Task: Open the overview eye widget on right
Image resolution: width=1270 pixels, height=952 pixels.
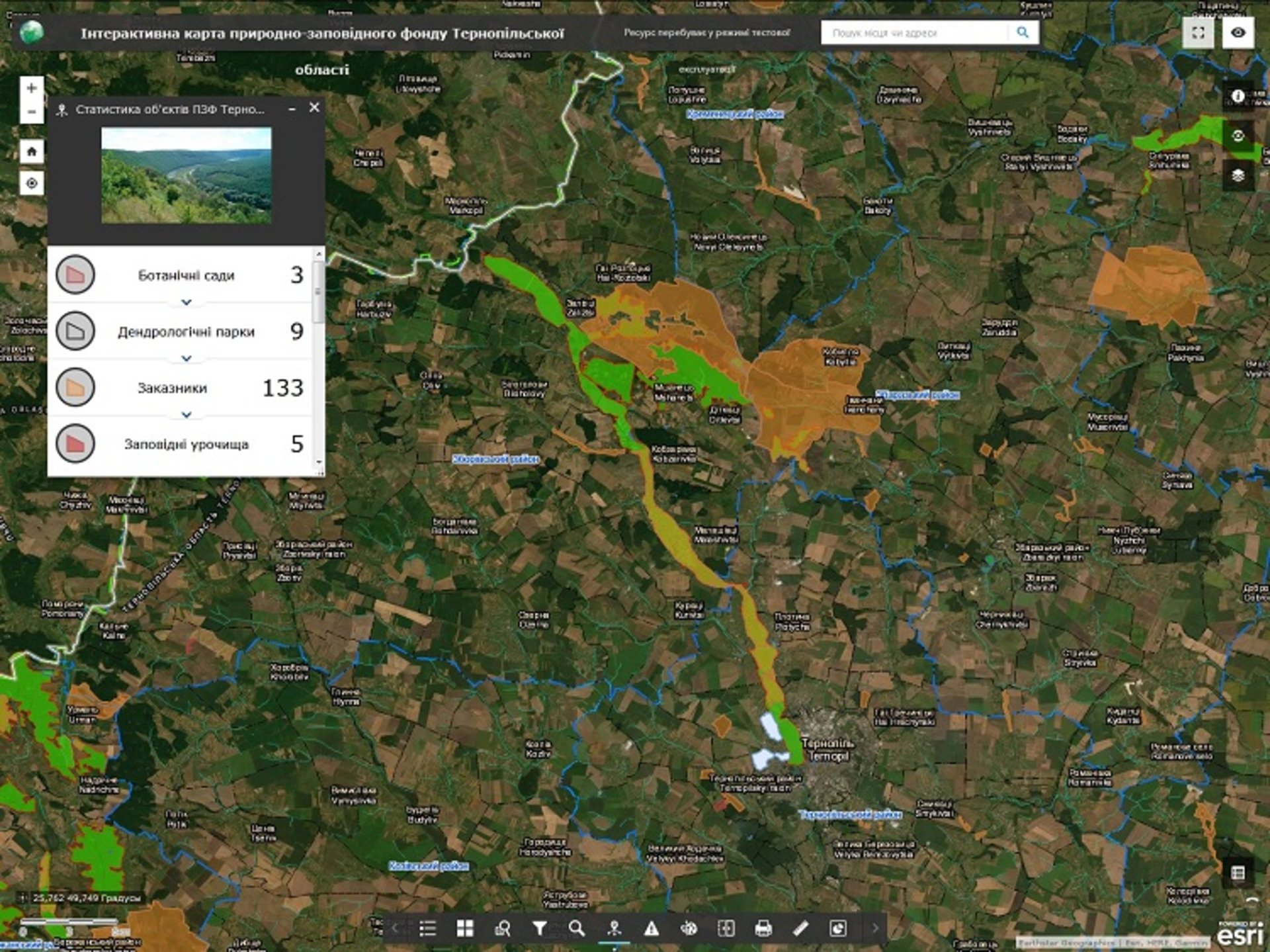Action: coord(1238,136)
